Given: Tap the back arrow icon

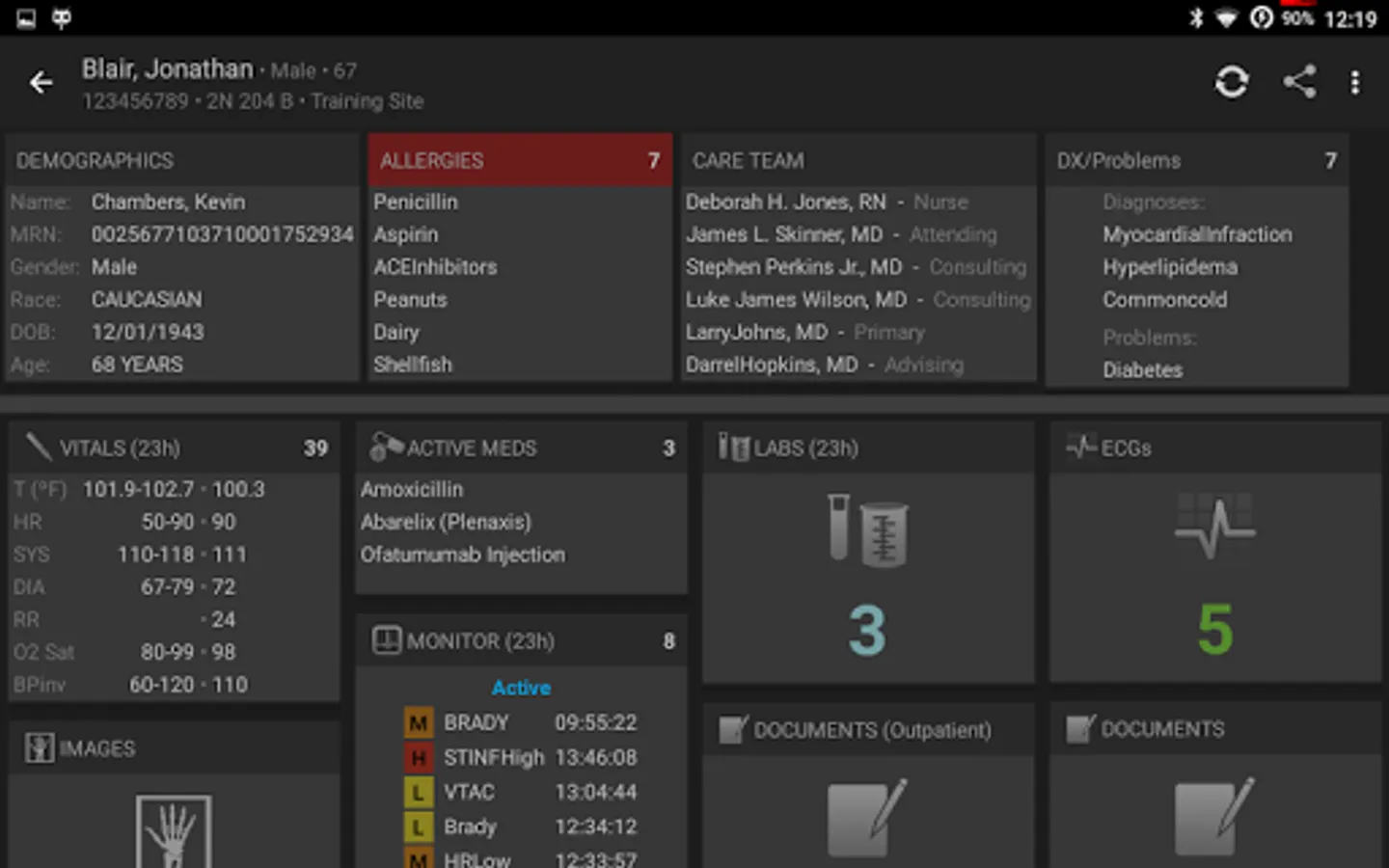Looking at the screenshot, I should (x=41, y=83).
